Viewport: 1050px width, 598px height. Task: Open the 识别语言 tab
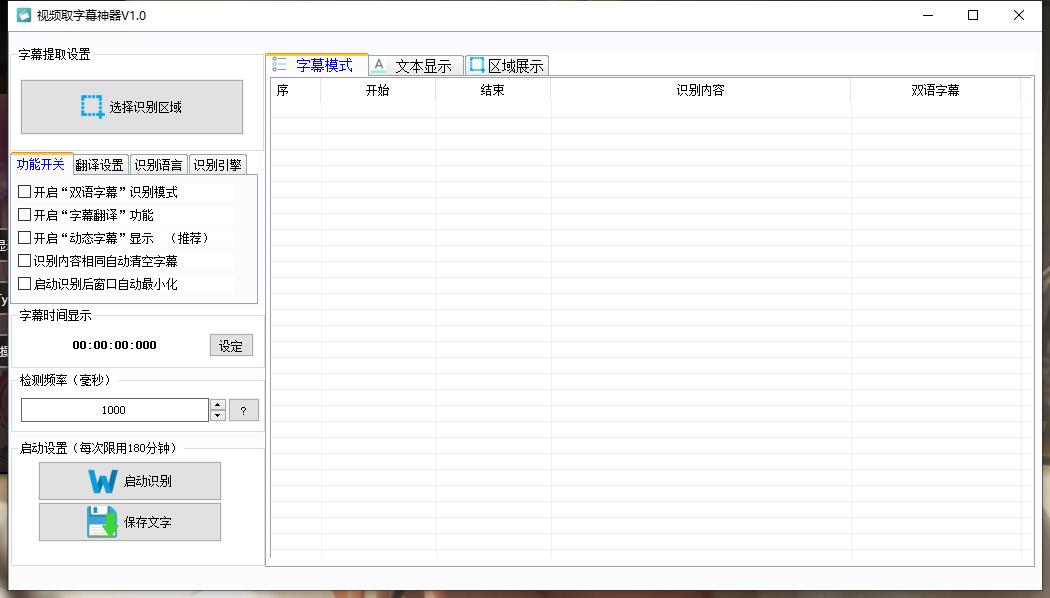158,165
